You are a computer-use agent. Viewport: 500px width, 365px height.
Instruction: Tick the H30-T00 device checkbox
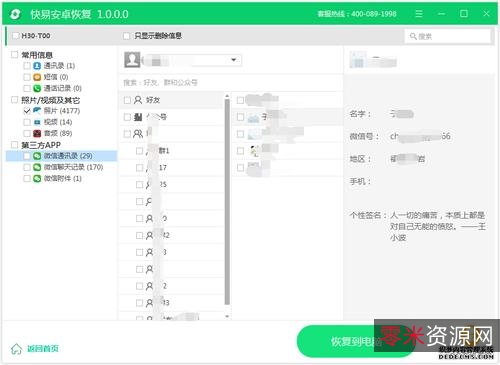click(x=15, y=35)
